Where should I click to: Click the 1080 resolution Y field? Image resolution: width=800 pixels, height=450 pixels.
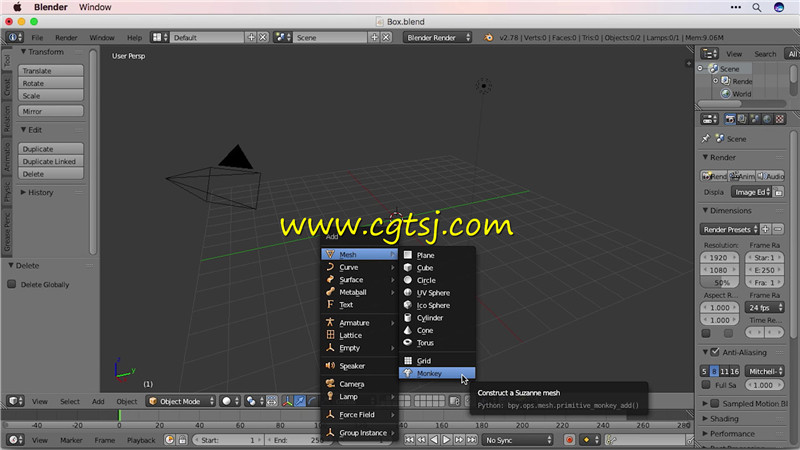tap(719, 270)
